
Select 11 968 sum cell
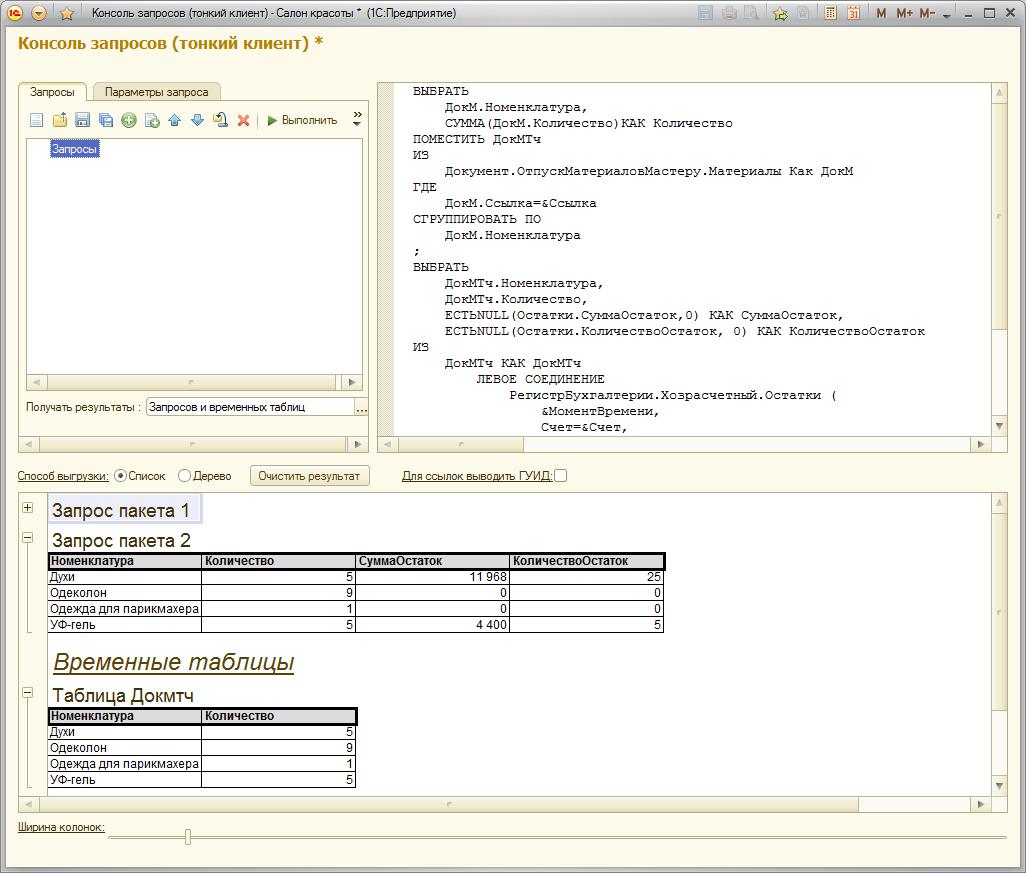coord(433,577)
